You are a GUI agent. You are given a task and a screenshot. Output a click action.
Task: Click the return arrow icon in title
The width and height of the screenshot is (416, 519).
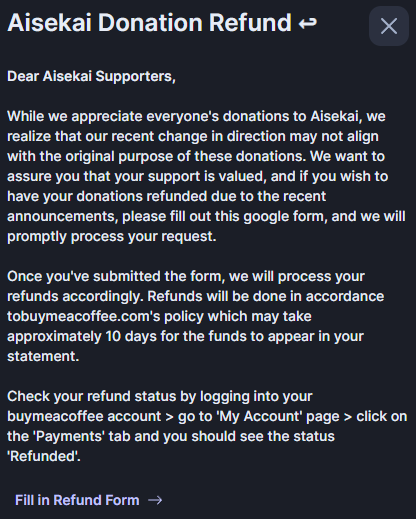point(307,23)
